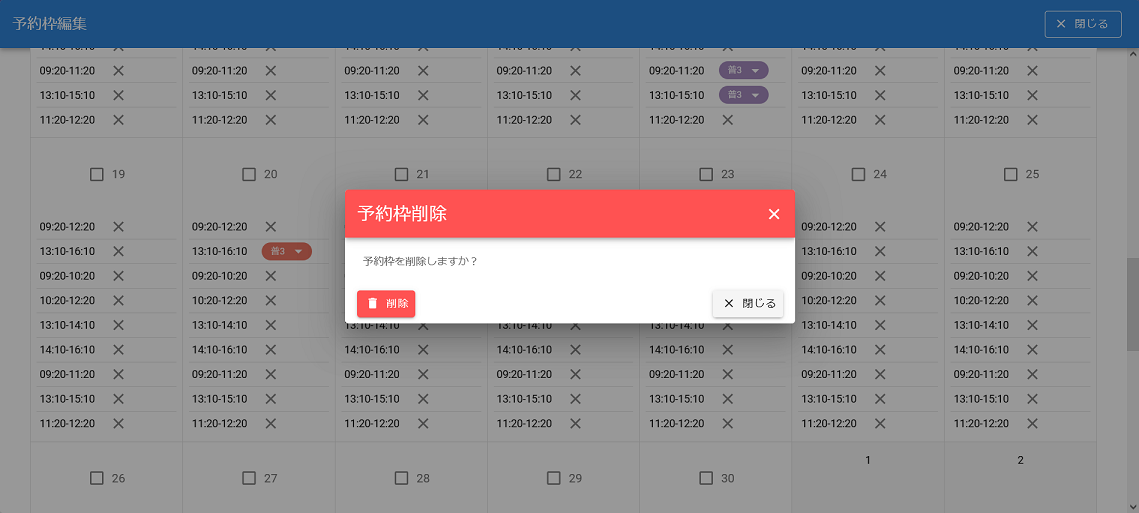Check the box next to day 27
Viewport: 1139px width, 513px height.
point(249,478)
